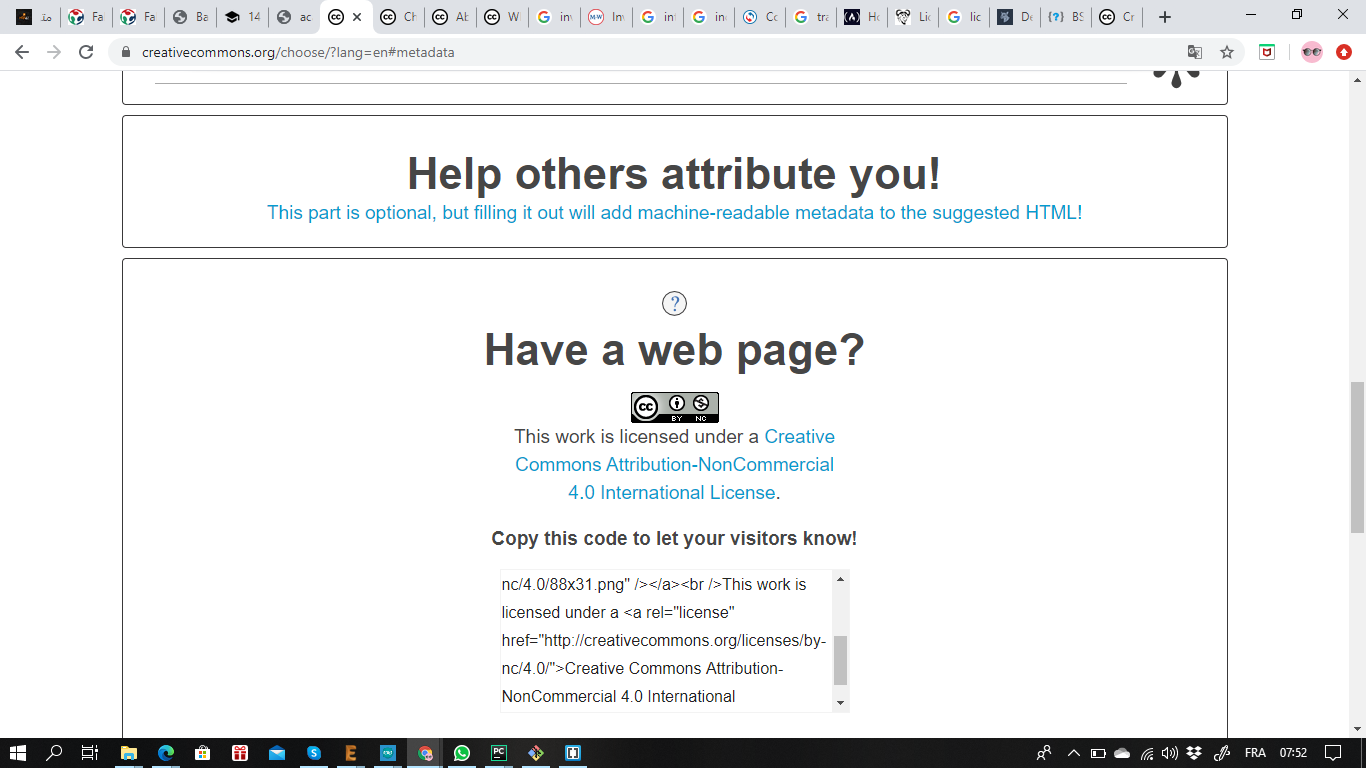Open Microsoft Edge from the taskbar
Viewport: 1366px width, 768px height.
pyautogui.click(x=166, y=753)
